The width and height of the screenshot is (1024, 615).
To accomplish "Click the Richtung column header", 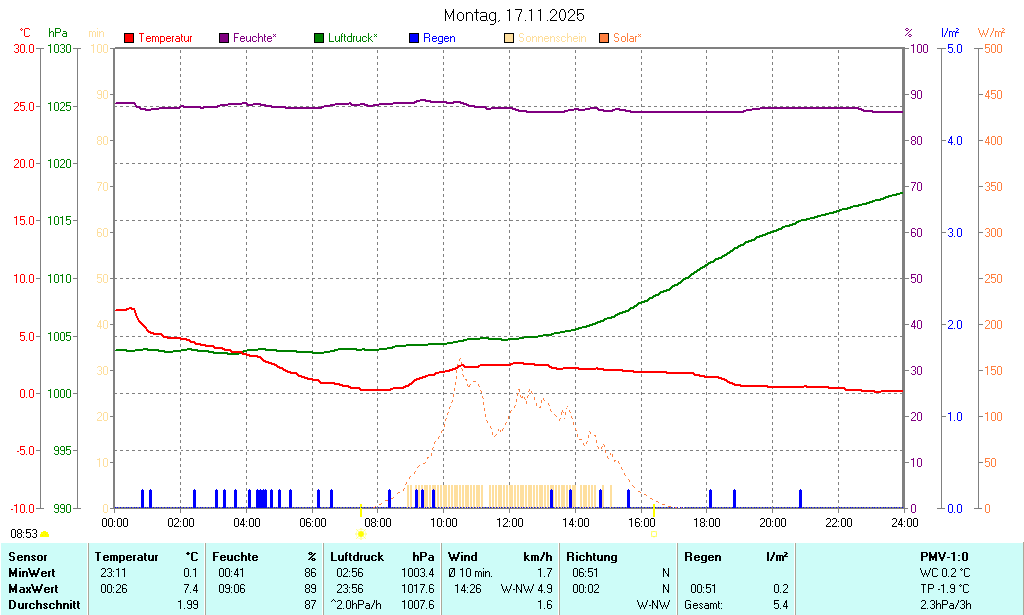I will click(x=592, y=556).
